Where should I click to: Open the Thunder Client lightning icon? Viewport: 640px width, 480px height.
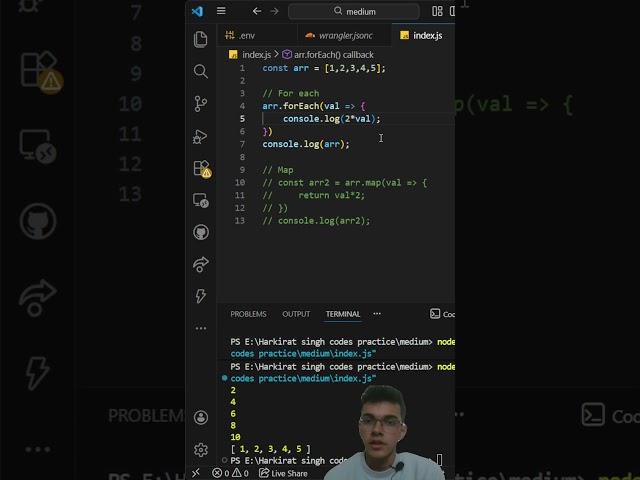tap(200, 296)
